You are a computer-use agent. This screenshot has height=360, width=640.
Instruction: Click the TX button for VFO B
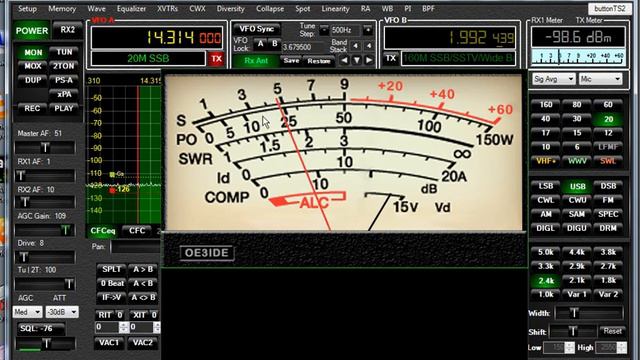click(391, 58)
